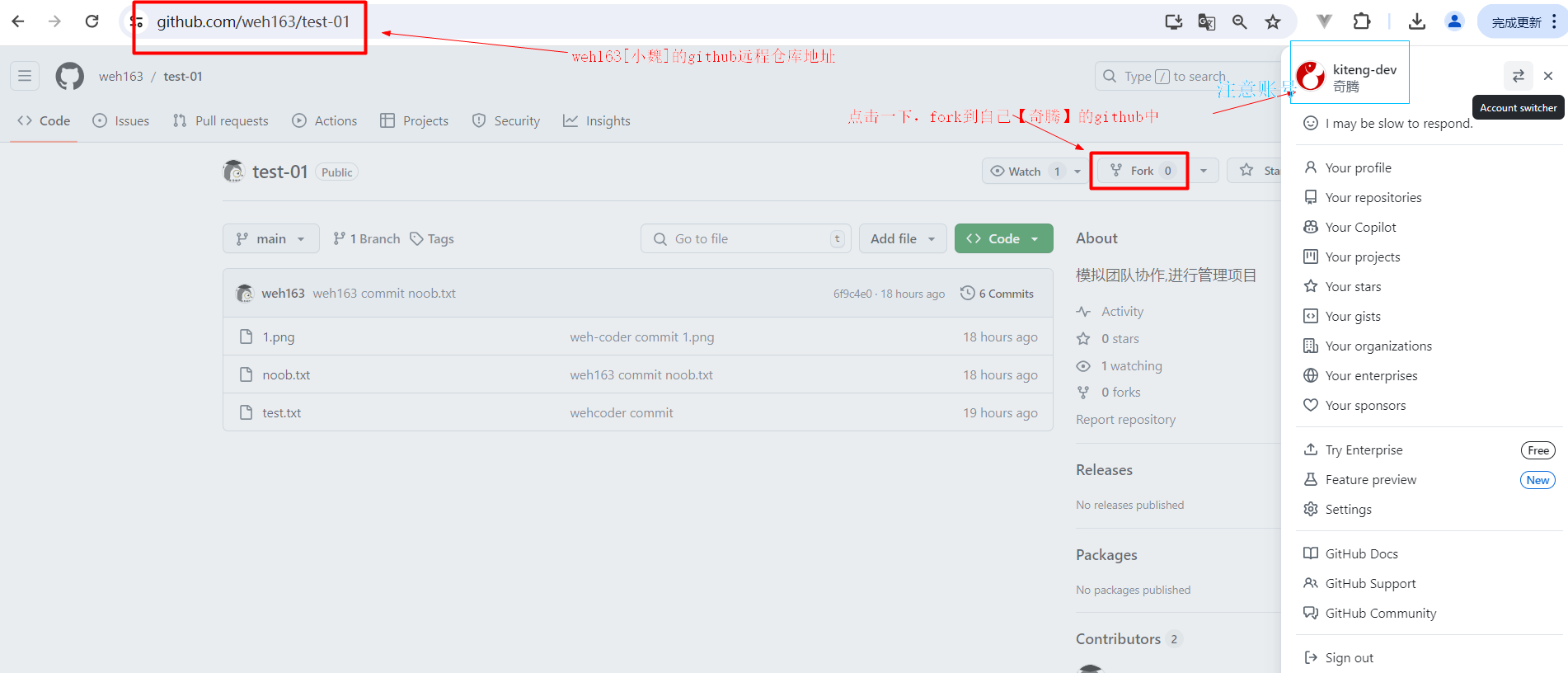
Task: Focus the Type to search box
Action: 1188,76
